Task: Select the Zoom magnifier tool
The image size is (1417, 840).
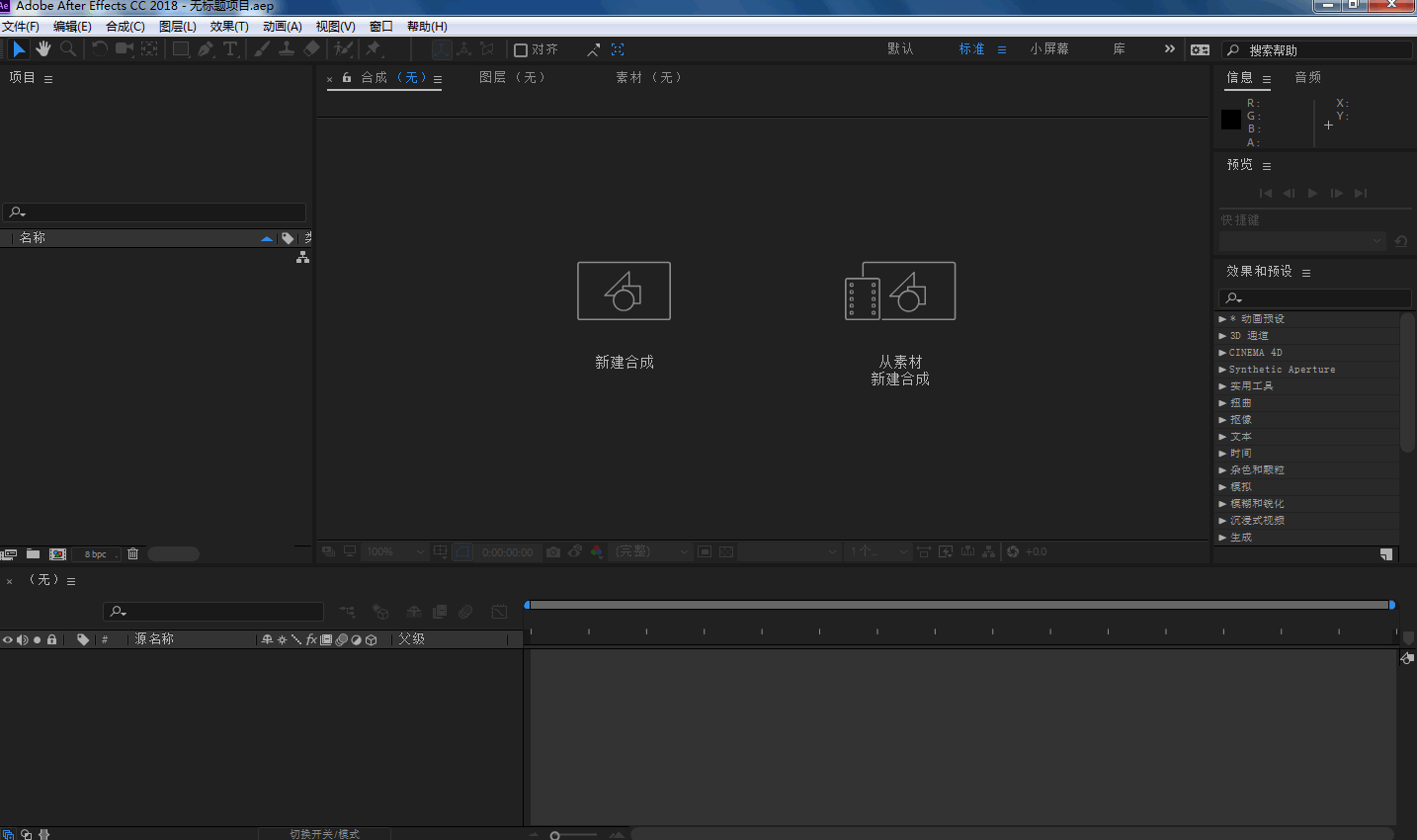Action: coord(68,48)
